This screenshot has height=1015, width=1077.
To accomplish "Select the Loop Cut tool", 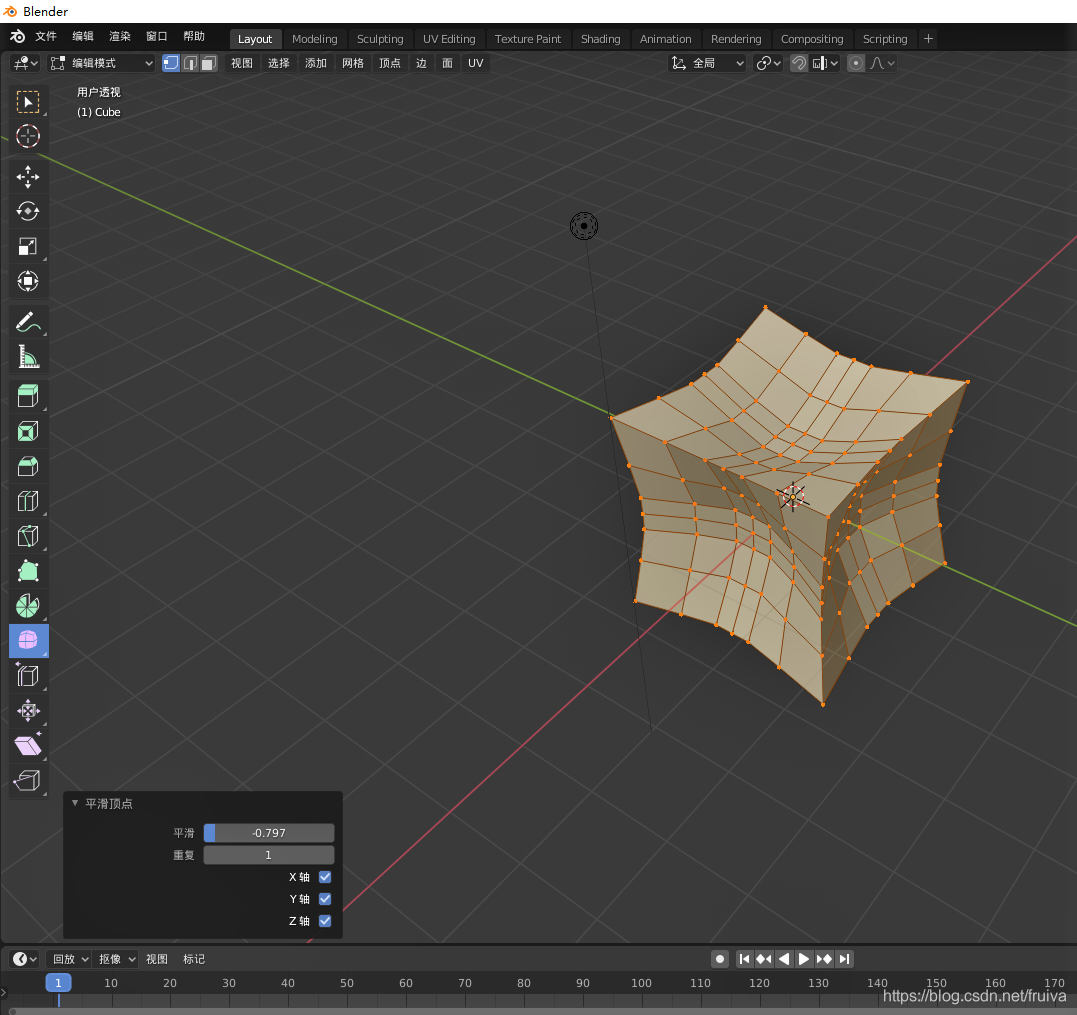I will (x=27, y=501).
